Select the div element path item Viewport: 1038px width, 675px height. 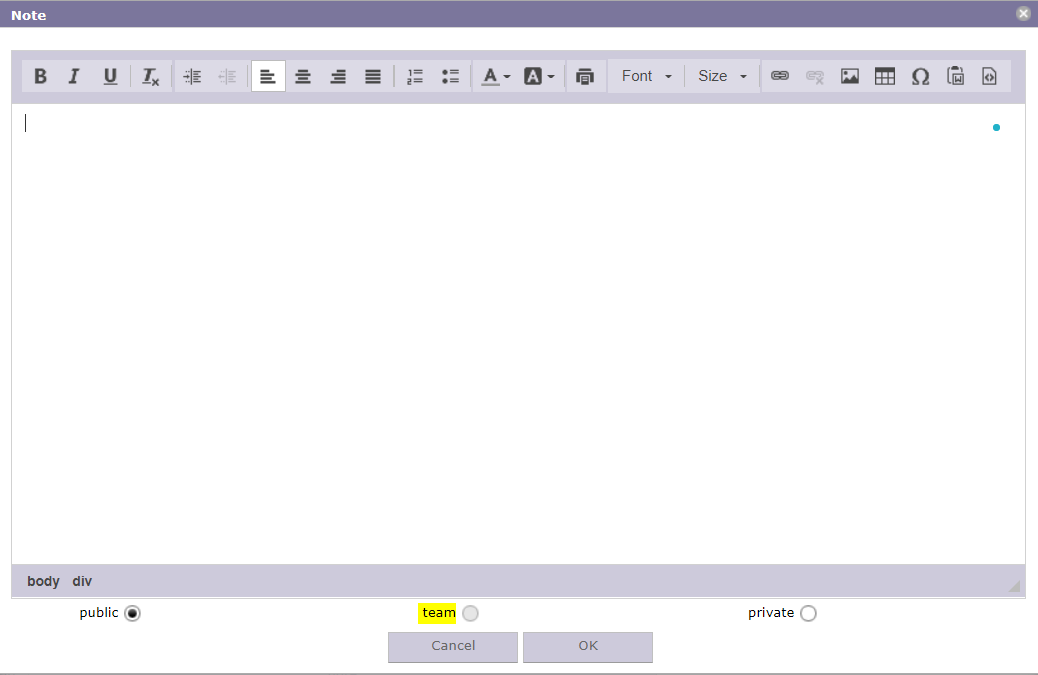82,581
